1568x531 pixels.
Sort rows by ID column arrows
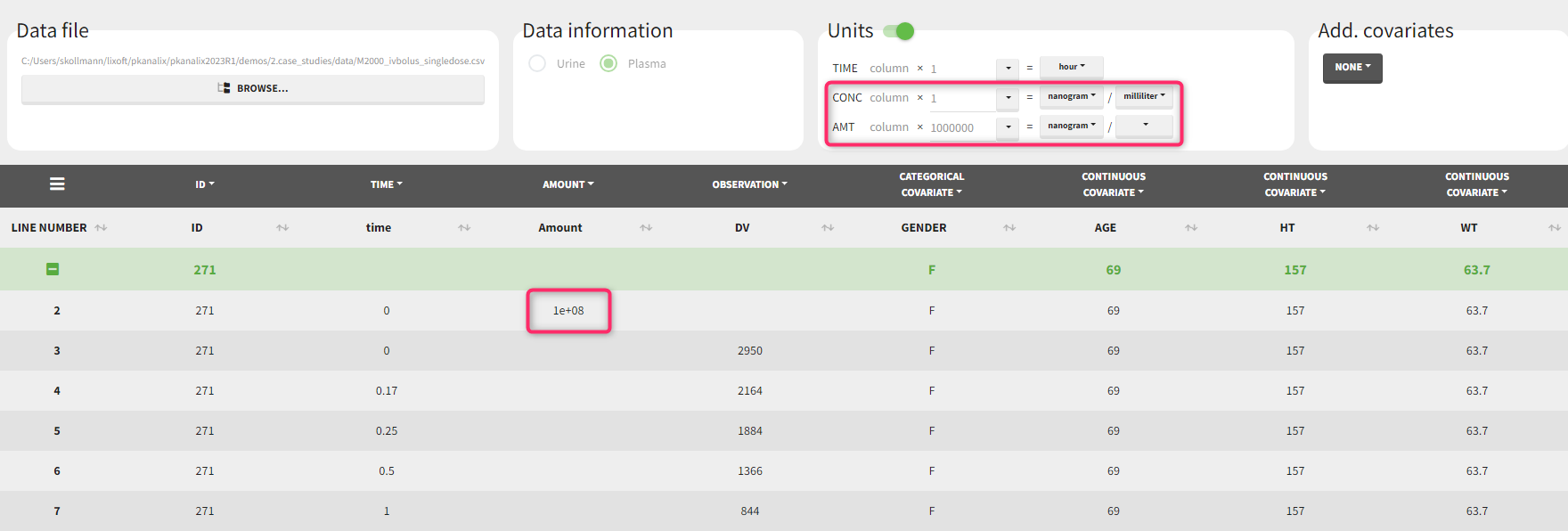(x=282, y=228)
